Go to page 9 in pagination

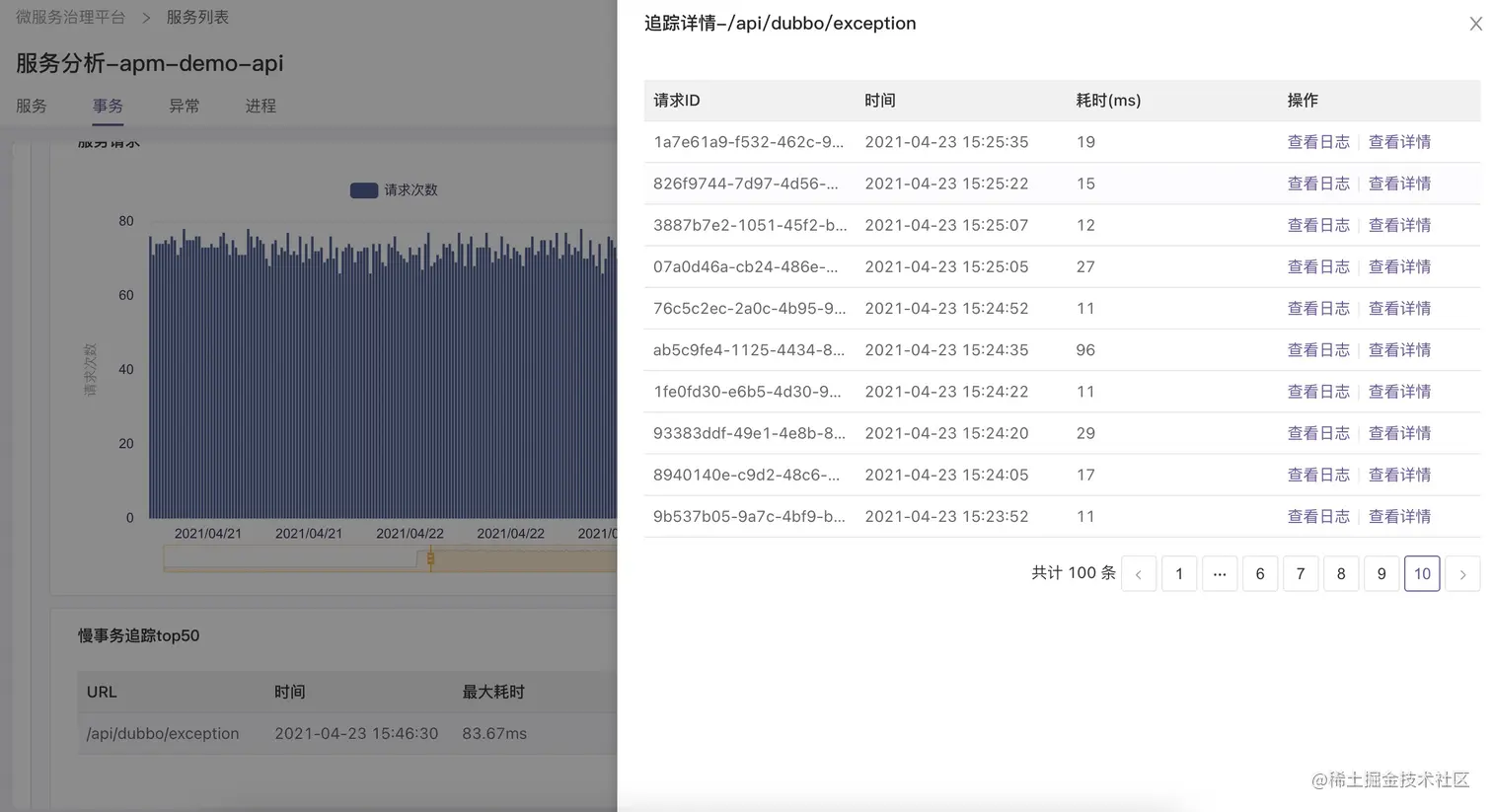(1381, 574)
